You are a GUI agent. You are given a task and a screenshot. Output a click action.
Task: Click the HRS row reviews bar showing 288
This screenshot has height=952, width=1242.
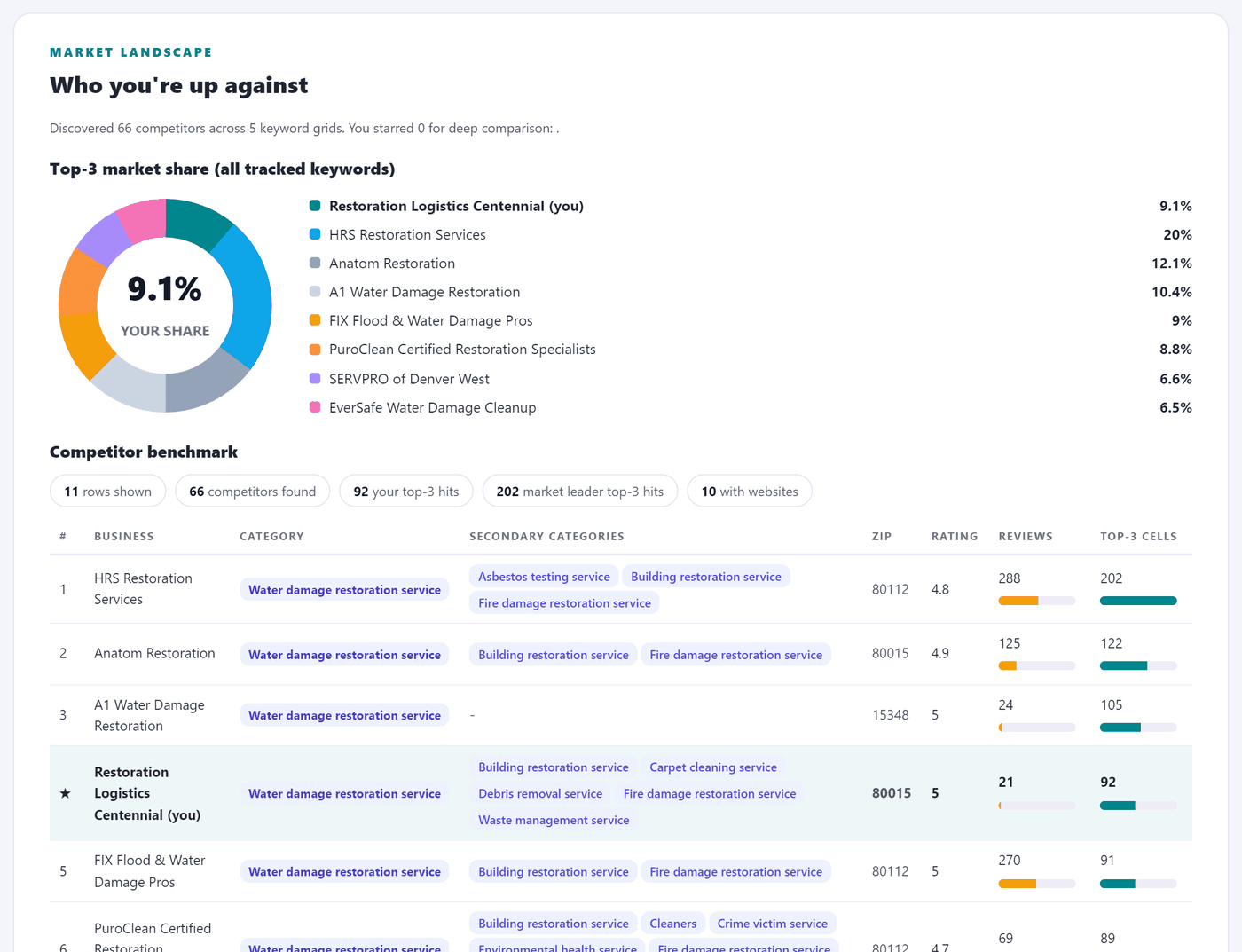1037,601
